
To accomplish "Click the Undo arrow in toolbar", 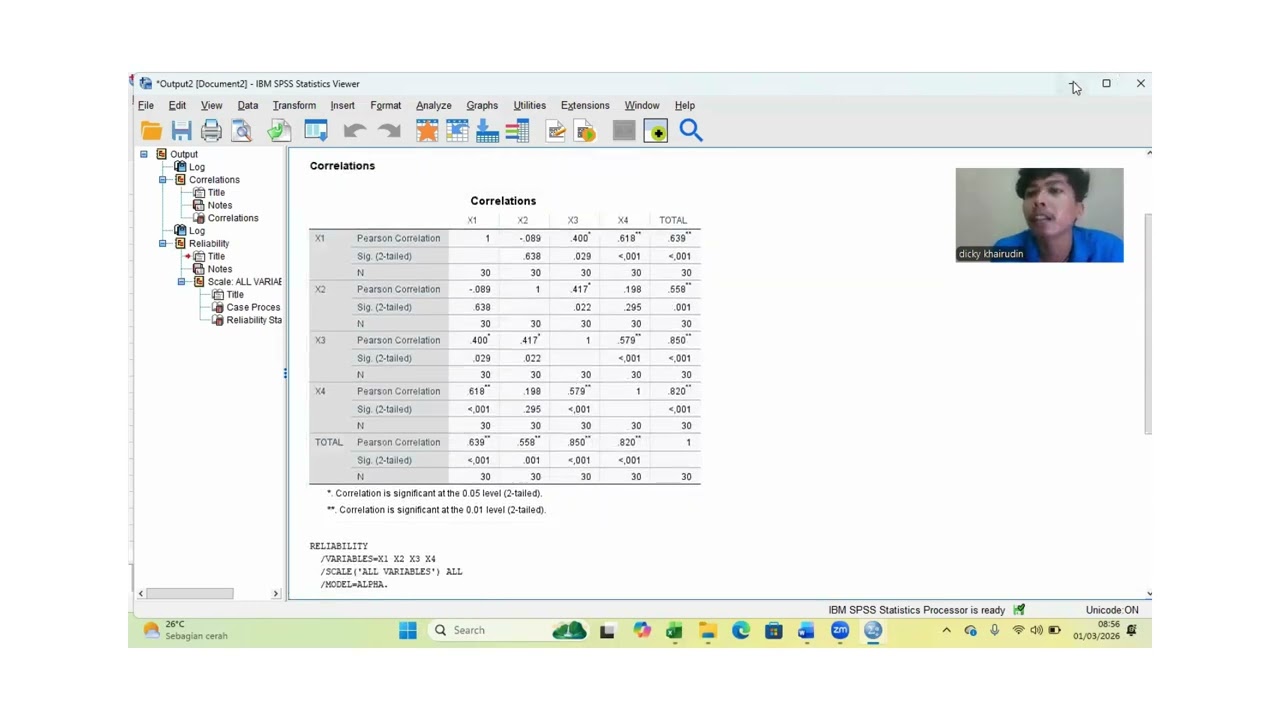I will pos(354,130).
